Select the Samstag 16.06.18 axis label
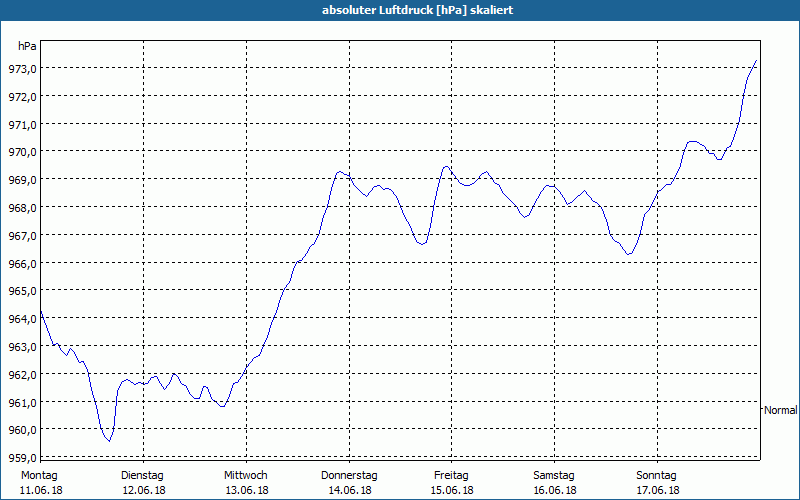 click(555, 483)
